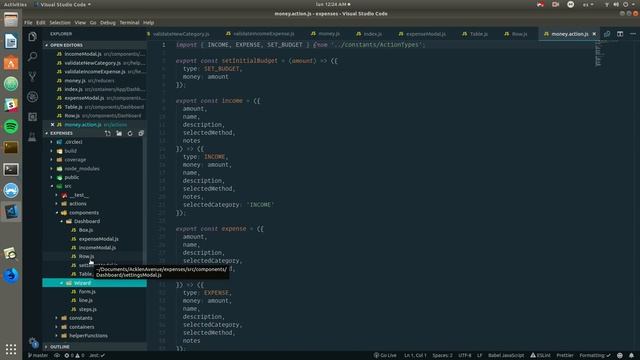Screen dimensions: 640x360
Task: Expand the helperFunctions folder
Action: 94,336
